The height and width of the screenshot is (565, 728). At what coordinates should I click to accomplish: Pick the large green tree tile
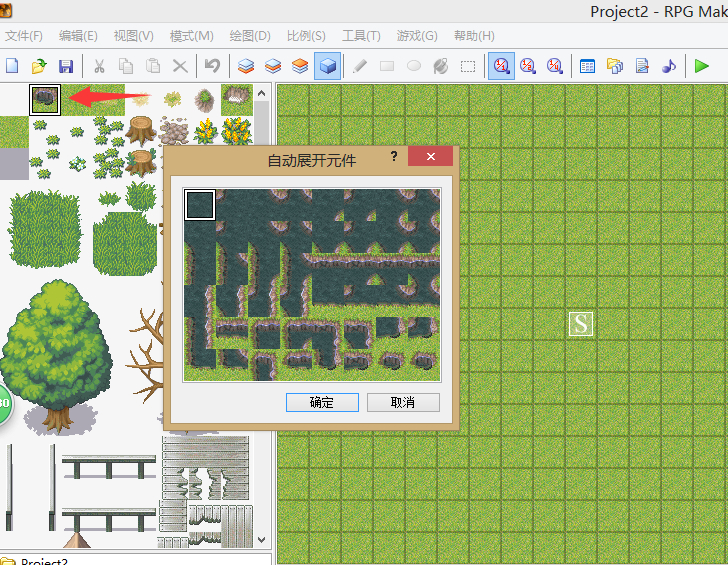click(56, 355)
